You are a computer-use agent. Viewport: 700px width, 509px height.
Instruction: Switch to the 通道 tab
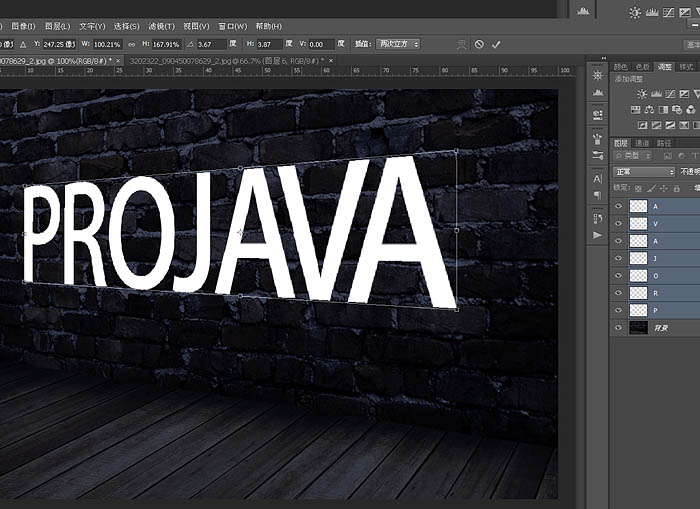(x=640, y=143)
